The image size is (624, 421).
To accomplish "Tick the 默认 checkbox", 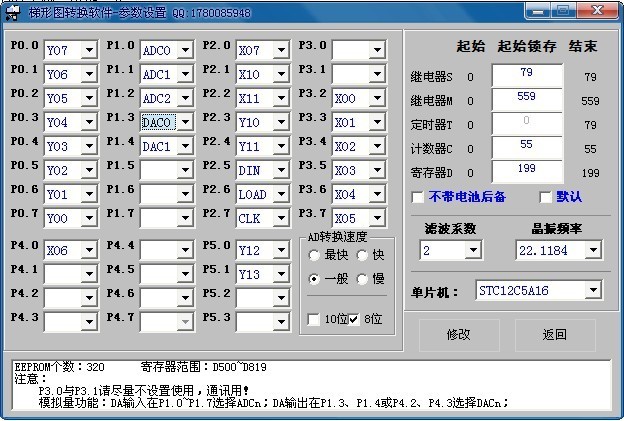I will click(545, 197).
